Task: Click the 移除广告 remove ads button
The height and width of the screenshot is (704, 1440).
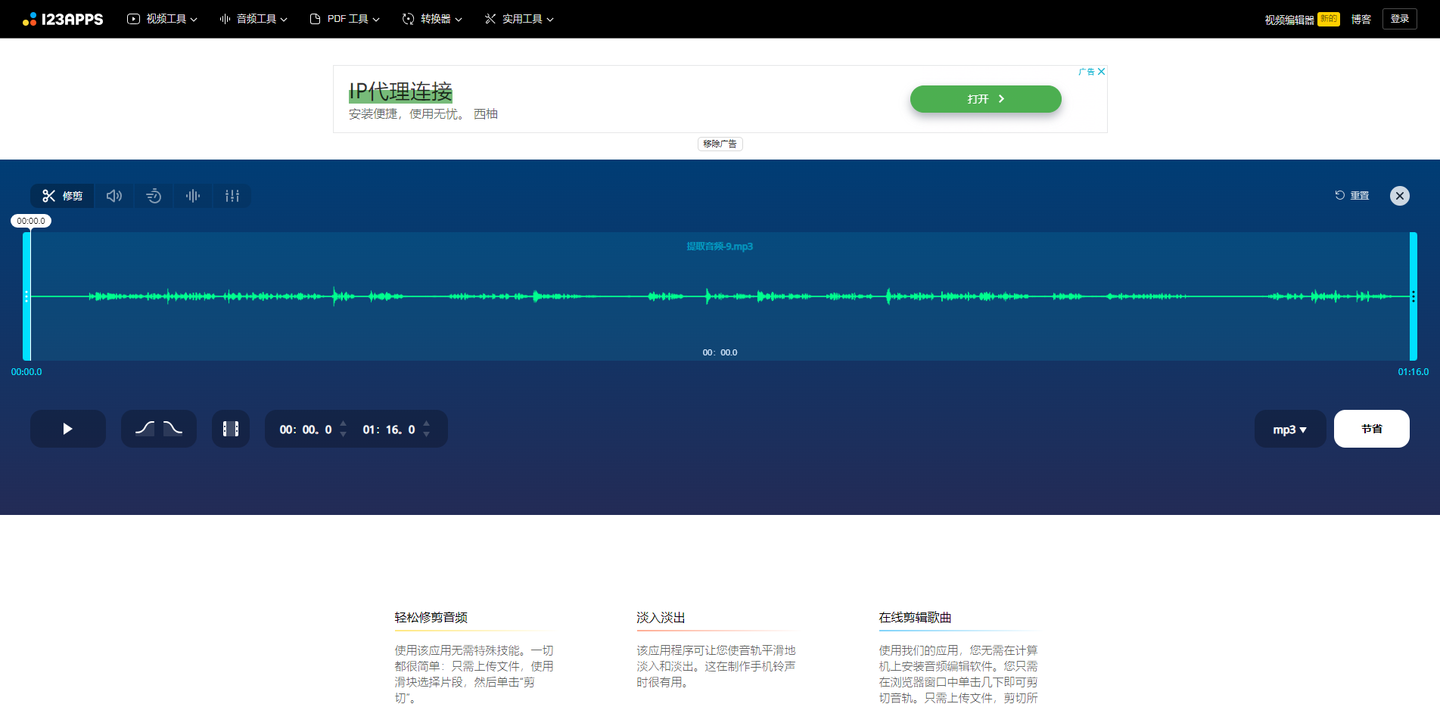Action: 720,144
